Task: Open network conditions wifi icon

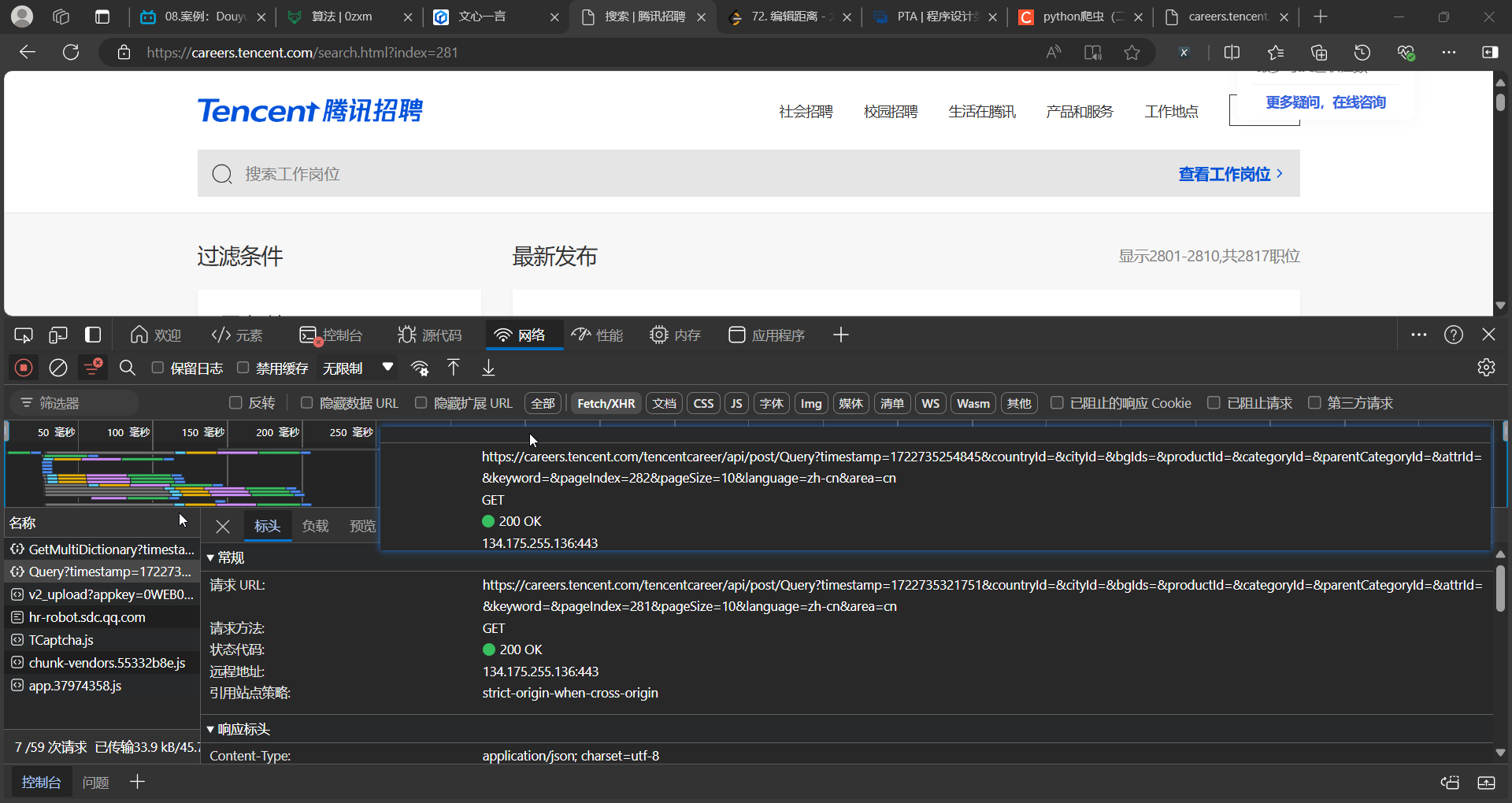Action: (420, 368)
